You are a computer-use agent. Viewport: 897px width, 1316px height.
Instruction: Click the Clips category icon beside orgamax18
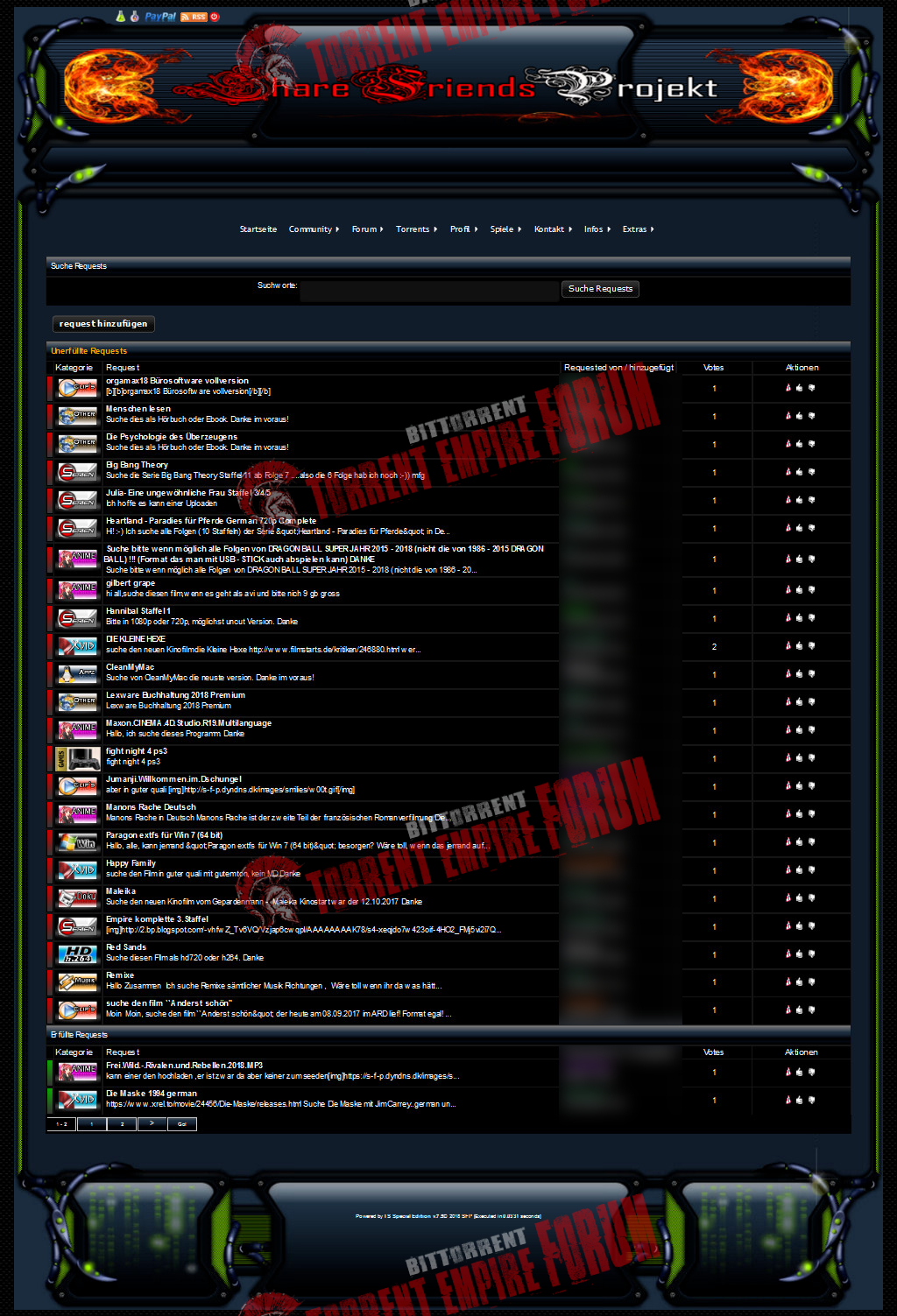pos(78,388)
